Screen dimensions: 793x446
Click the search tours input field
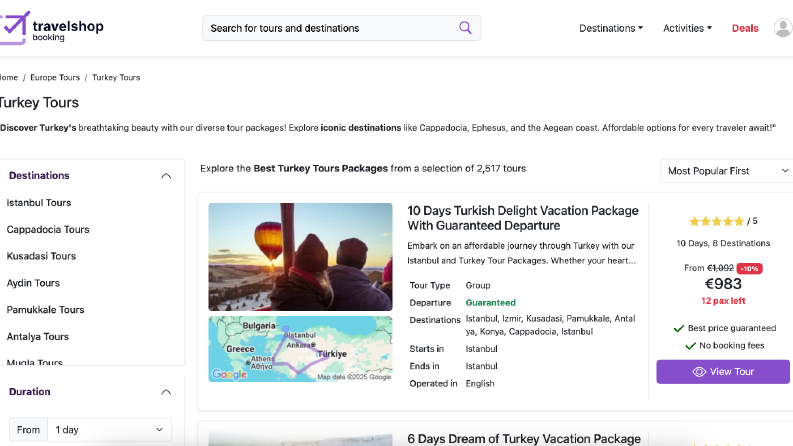[341, 28]
